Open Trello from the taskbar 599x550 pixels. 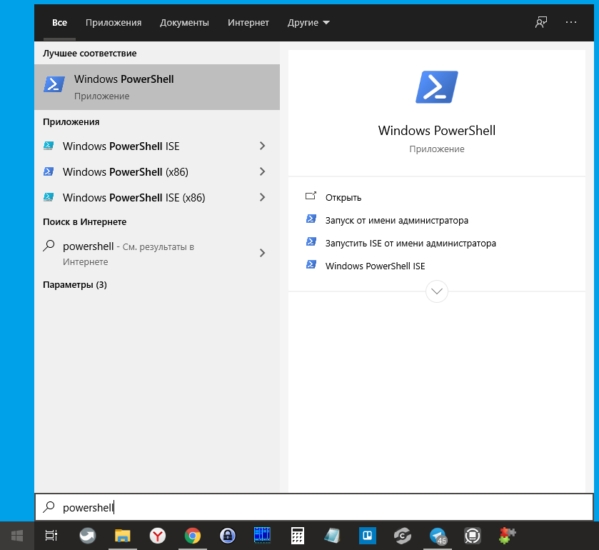pos(367,535)
